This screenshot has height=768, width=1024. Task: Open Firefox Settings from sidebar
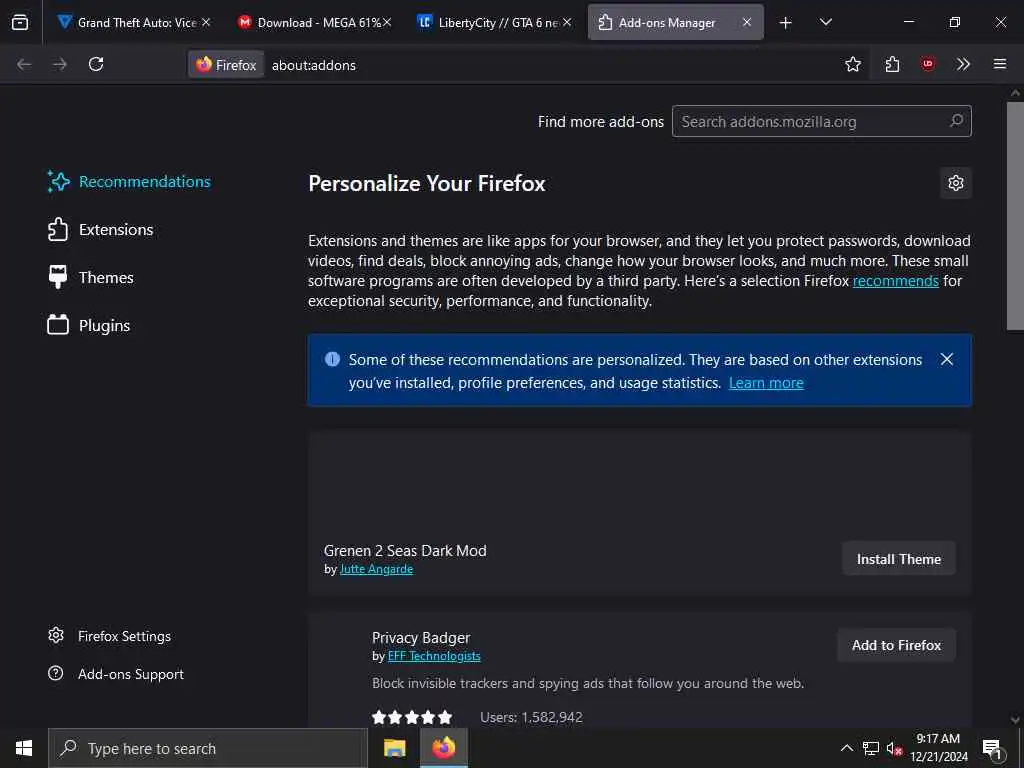tap(109, 636)
